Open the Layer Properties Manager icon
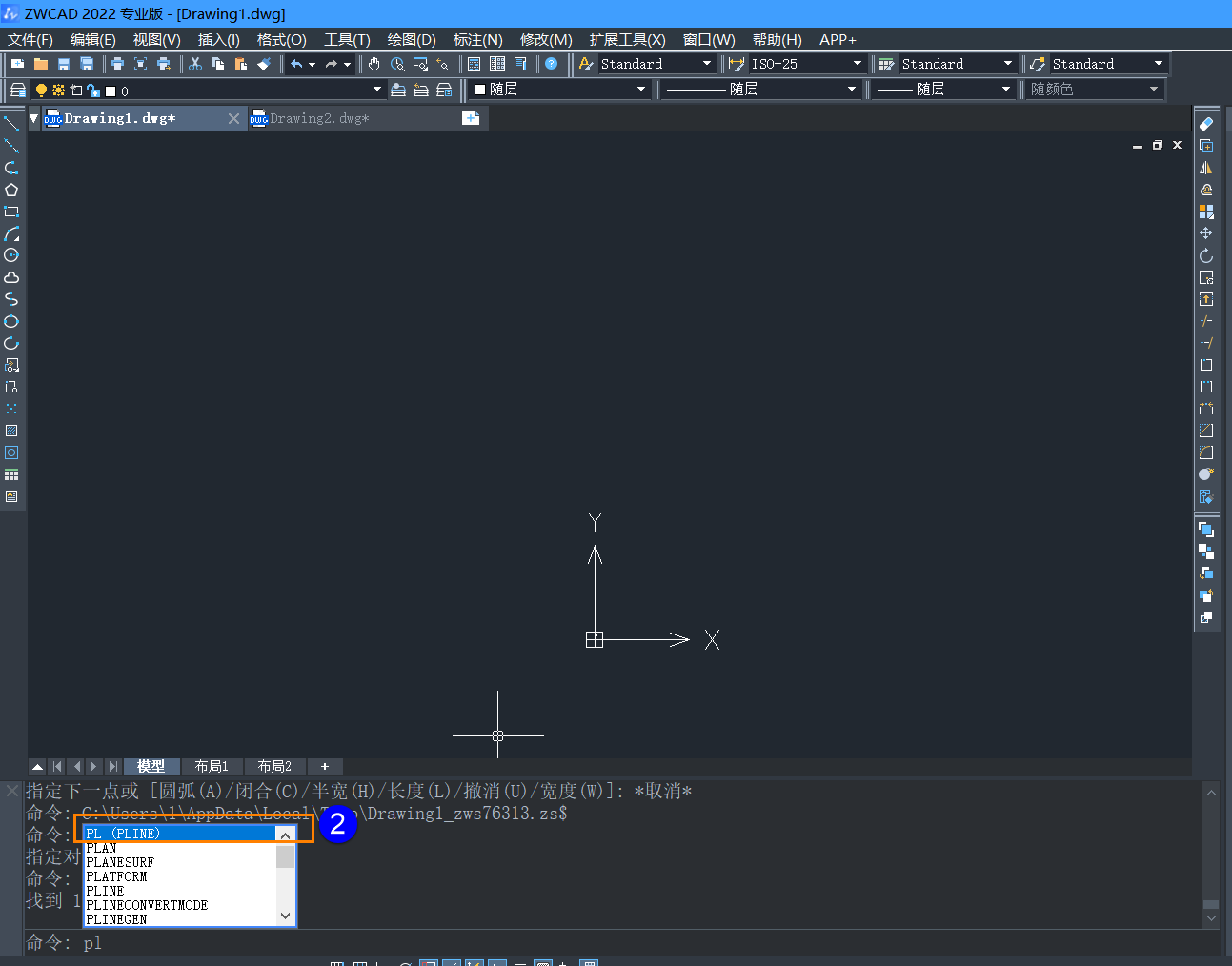This screenshot has height=966, width=1232. (x=18, y=90)
